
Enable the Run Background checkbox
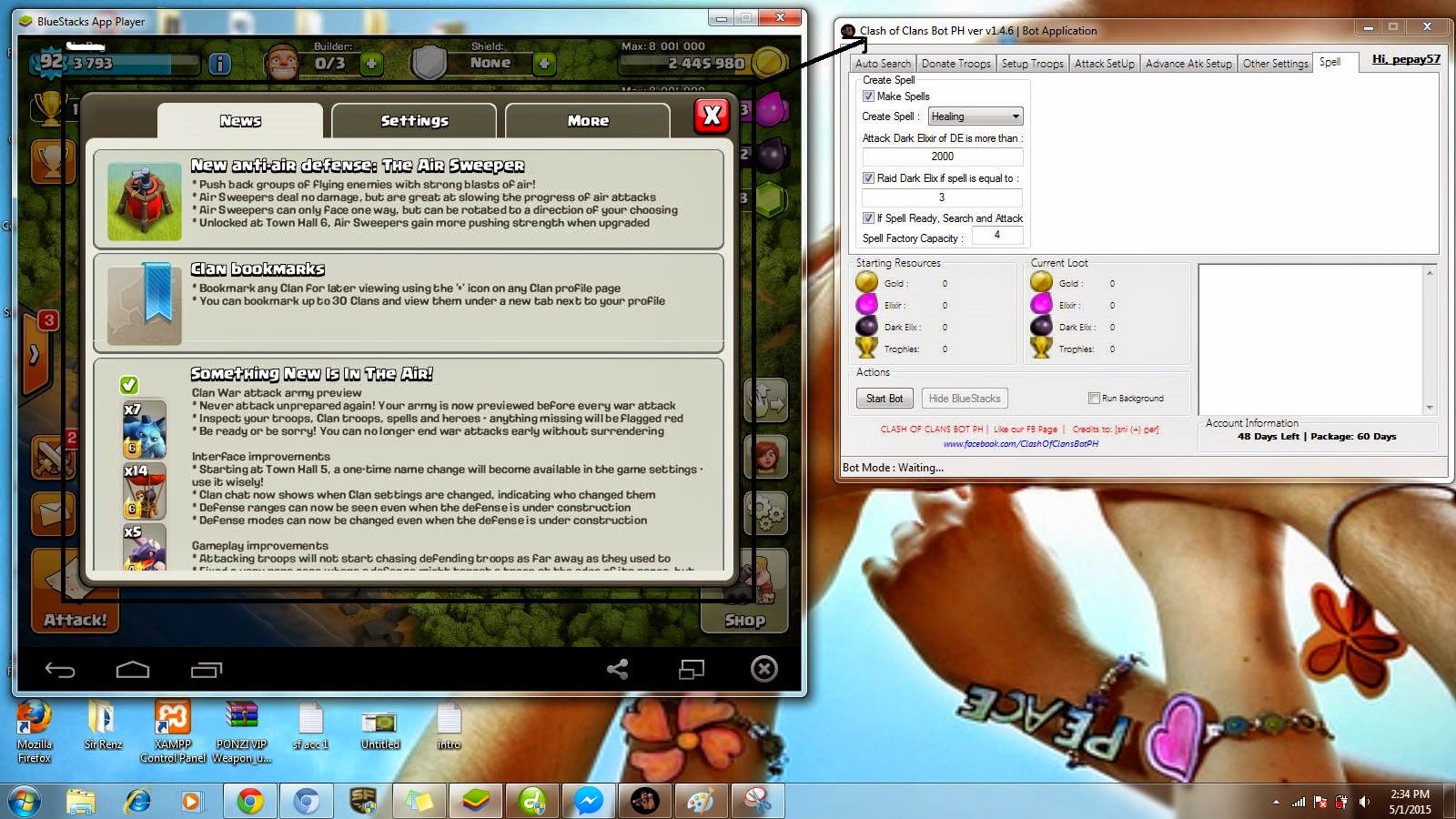pos(1094,398)
